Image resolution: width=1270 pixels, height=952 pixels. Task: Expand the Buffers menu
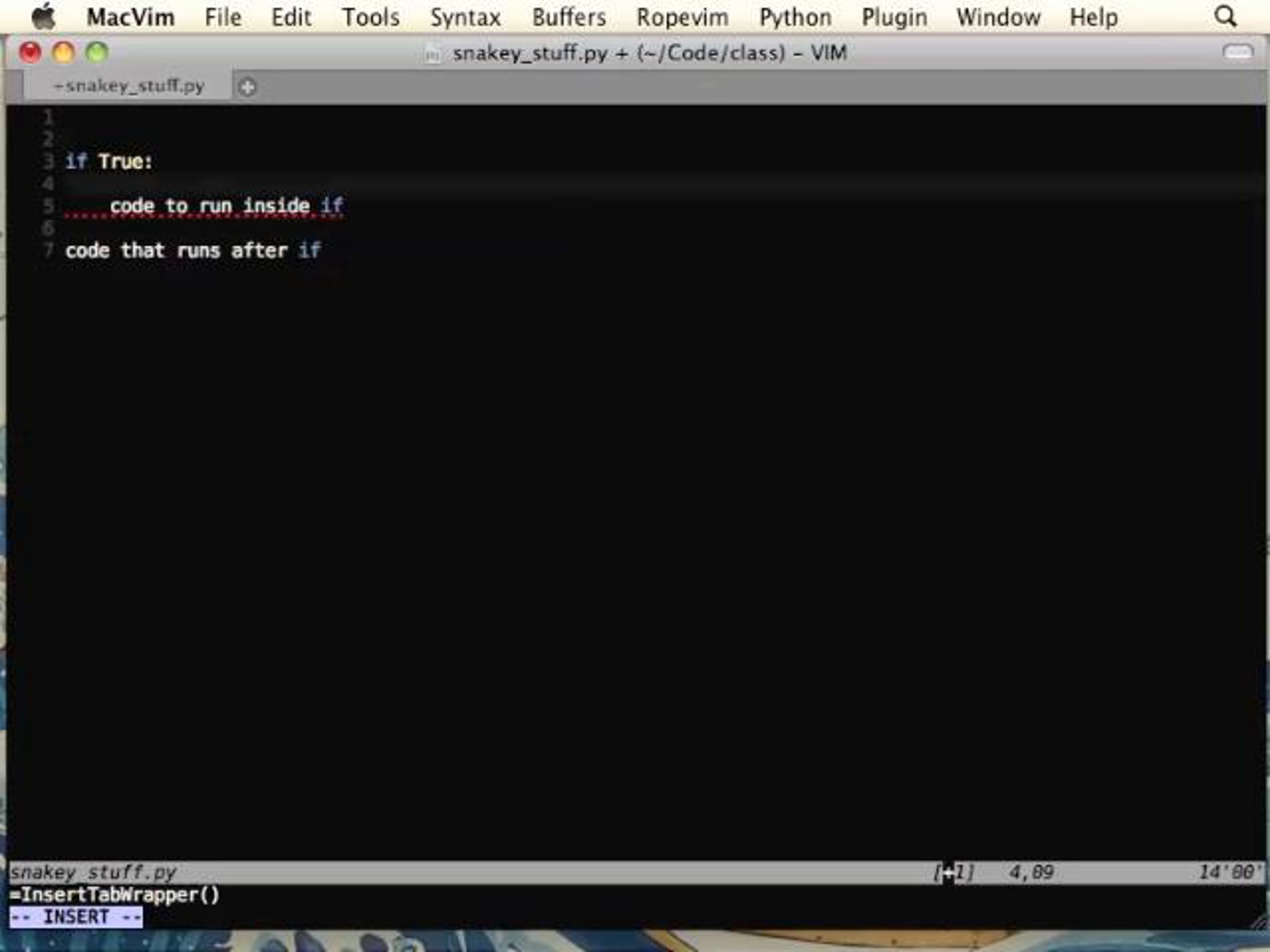(x=568, y=17)
